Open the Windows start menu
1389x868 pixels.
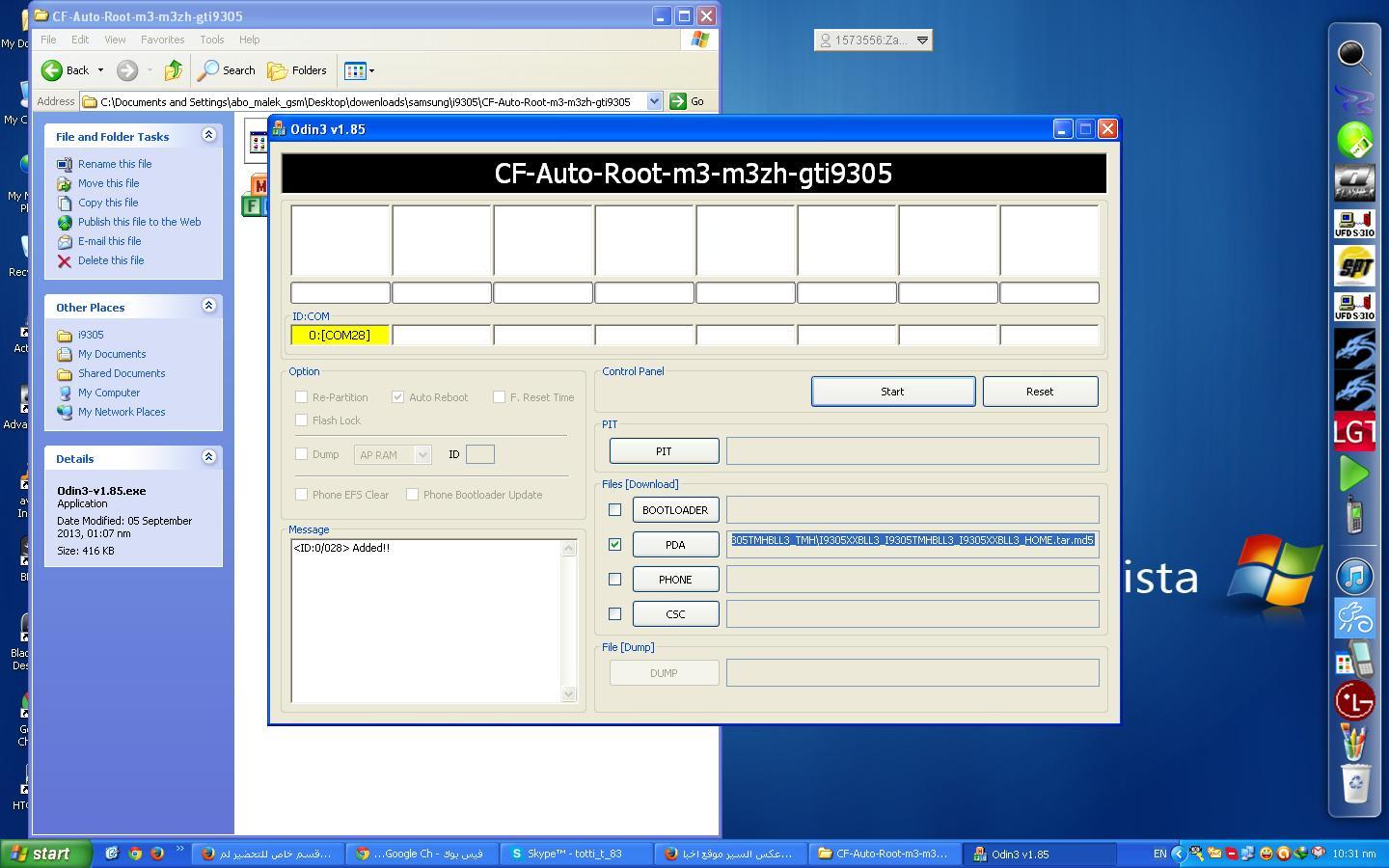[45, 854]
